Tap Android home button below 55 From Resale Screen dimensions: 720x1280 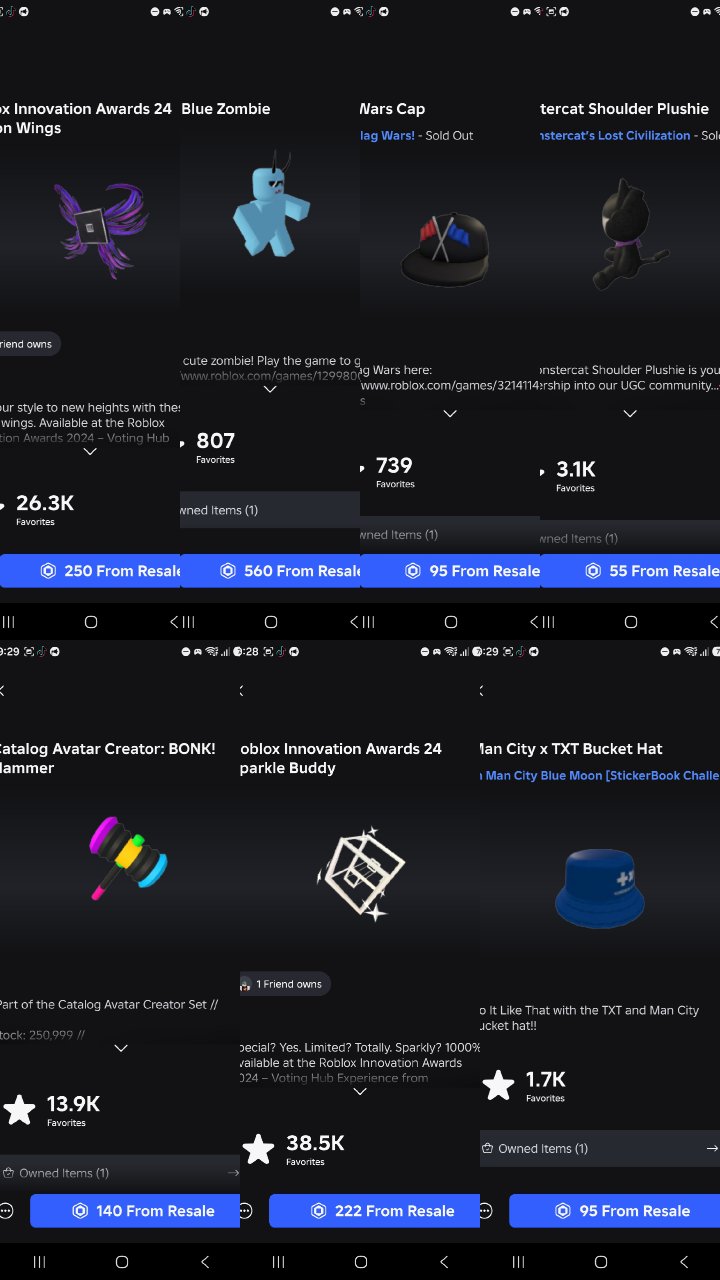coord(631,622)
